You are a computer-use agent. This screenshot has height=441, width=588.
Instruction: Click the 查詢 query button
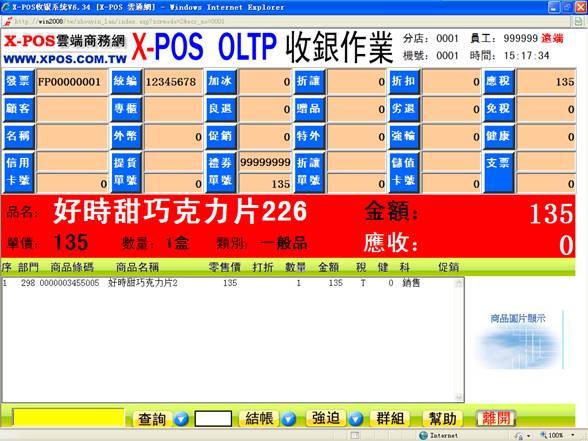coord(152,418)
